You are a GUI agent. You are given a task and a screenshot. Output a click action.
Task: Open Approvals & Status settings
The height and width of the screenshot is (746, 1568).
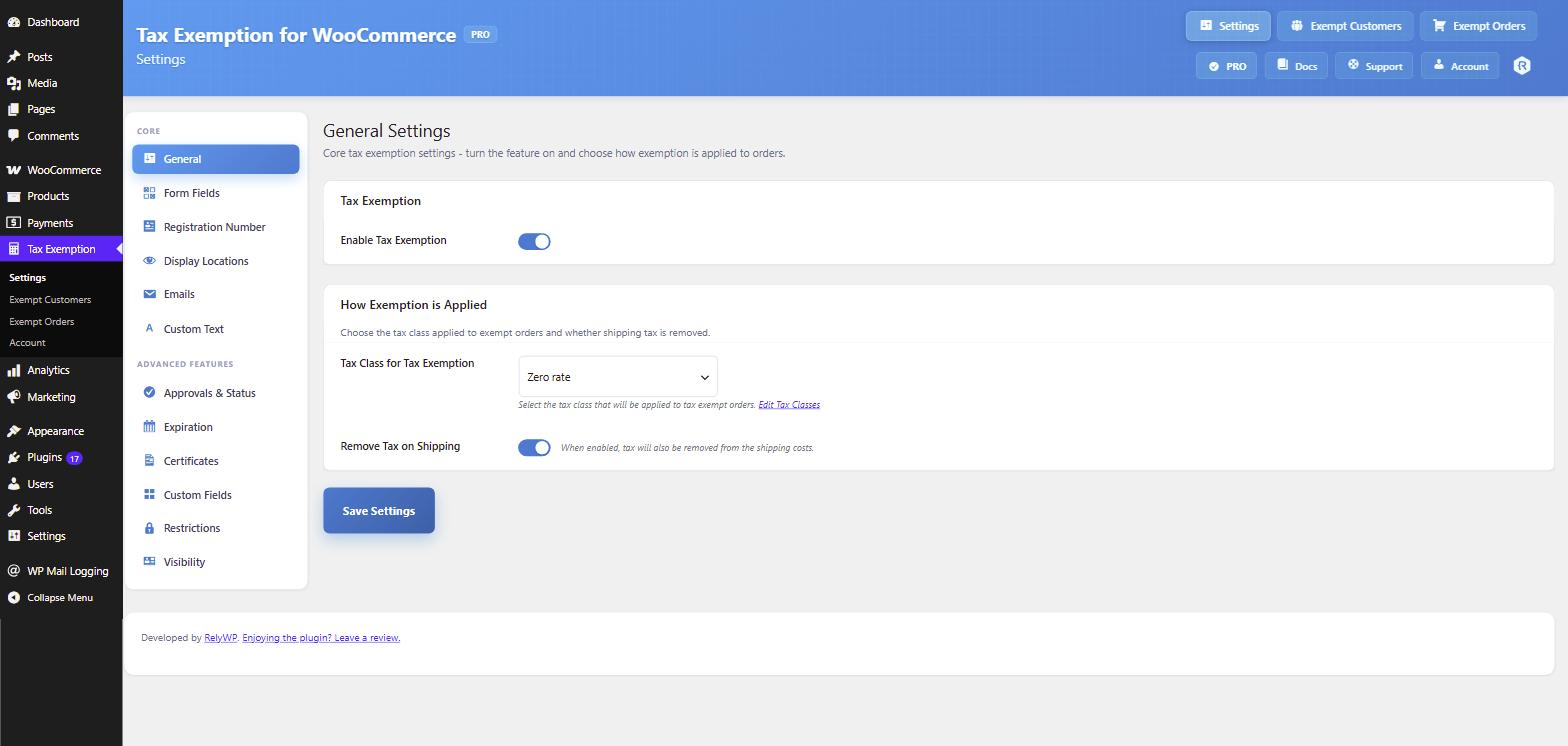pos(216,393)
